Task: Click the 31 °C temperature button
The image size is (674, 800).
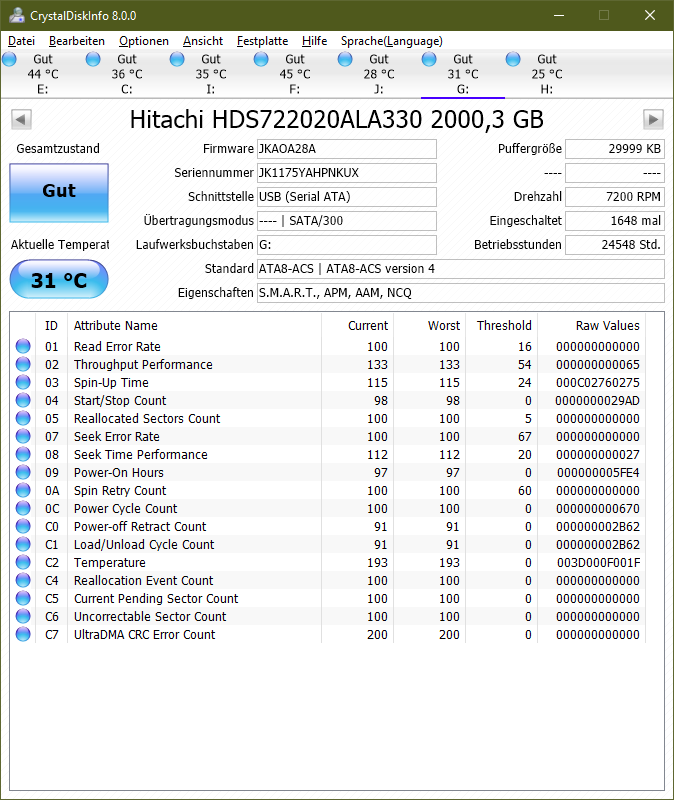Action: pyautogui.click(x=59, y=279)
